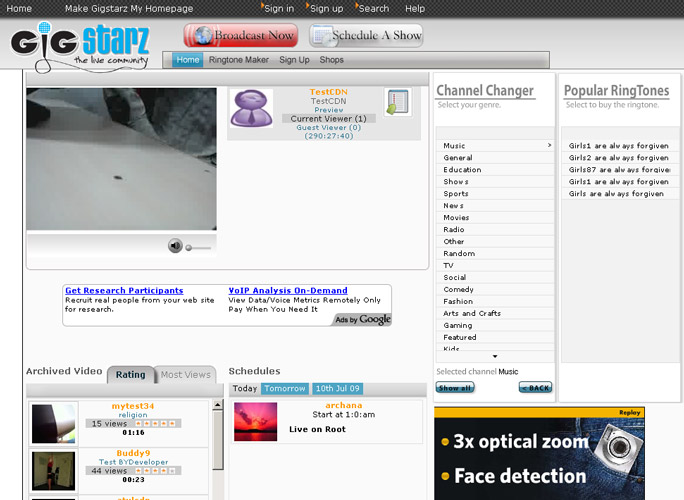Open the top bar Sign up link
Viewport: 684px width, 500px height.
325,8
